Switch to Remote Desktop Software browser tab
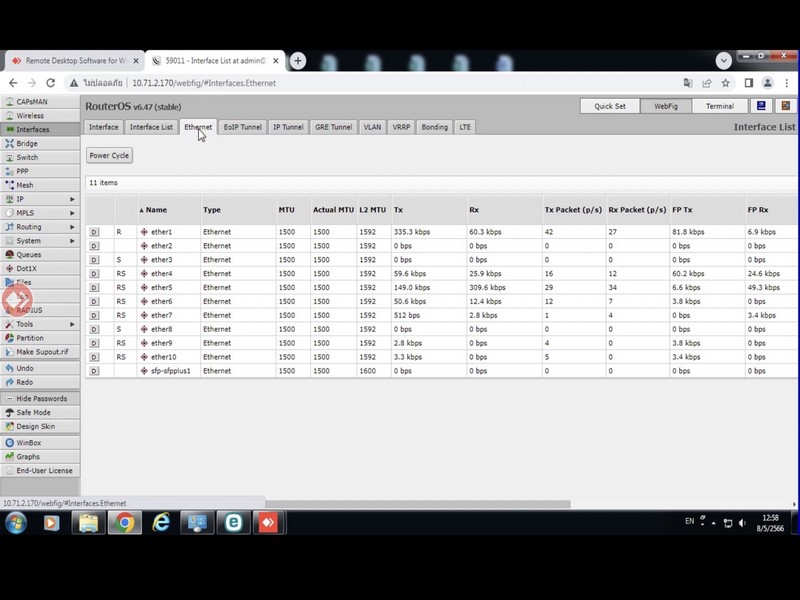This screenshot has height=600, width=800. (x=75, y=61)
